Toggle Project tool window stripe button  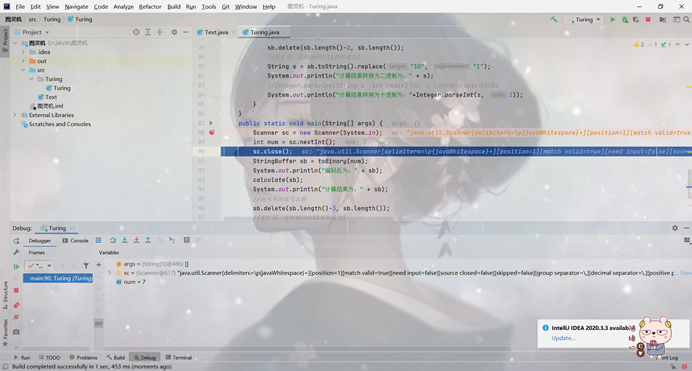tap(5, 40)
